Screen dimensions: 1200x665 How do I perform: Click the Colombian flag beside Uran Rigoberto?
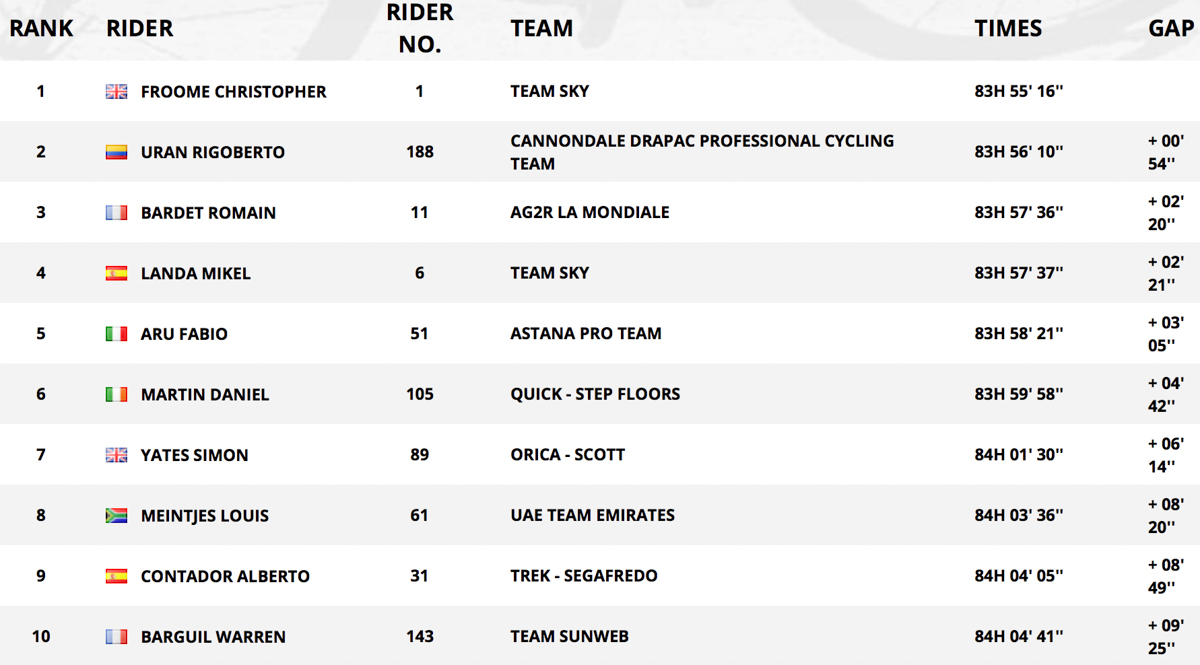[116, 152]
